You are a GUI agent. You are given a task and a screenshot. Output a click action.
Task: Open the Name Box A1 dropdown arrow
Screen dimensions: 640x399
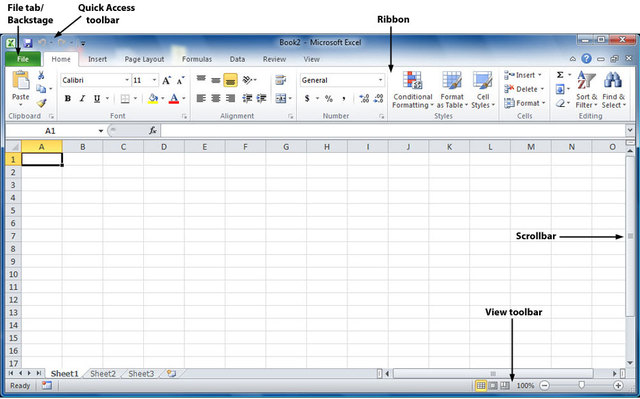coord(100,131)
